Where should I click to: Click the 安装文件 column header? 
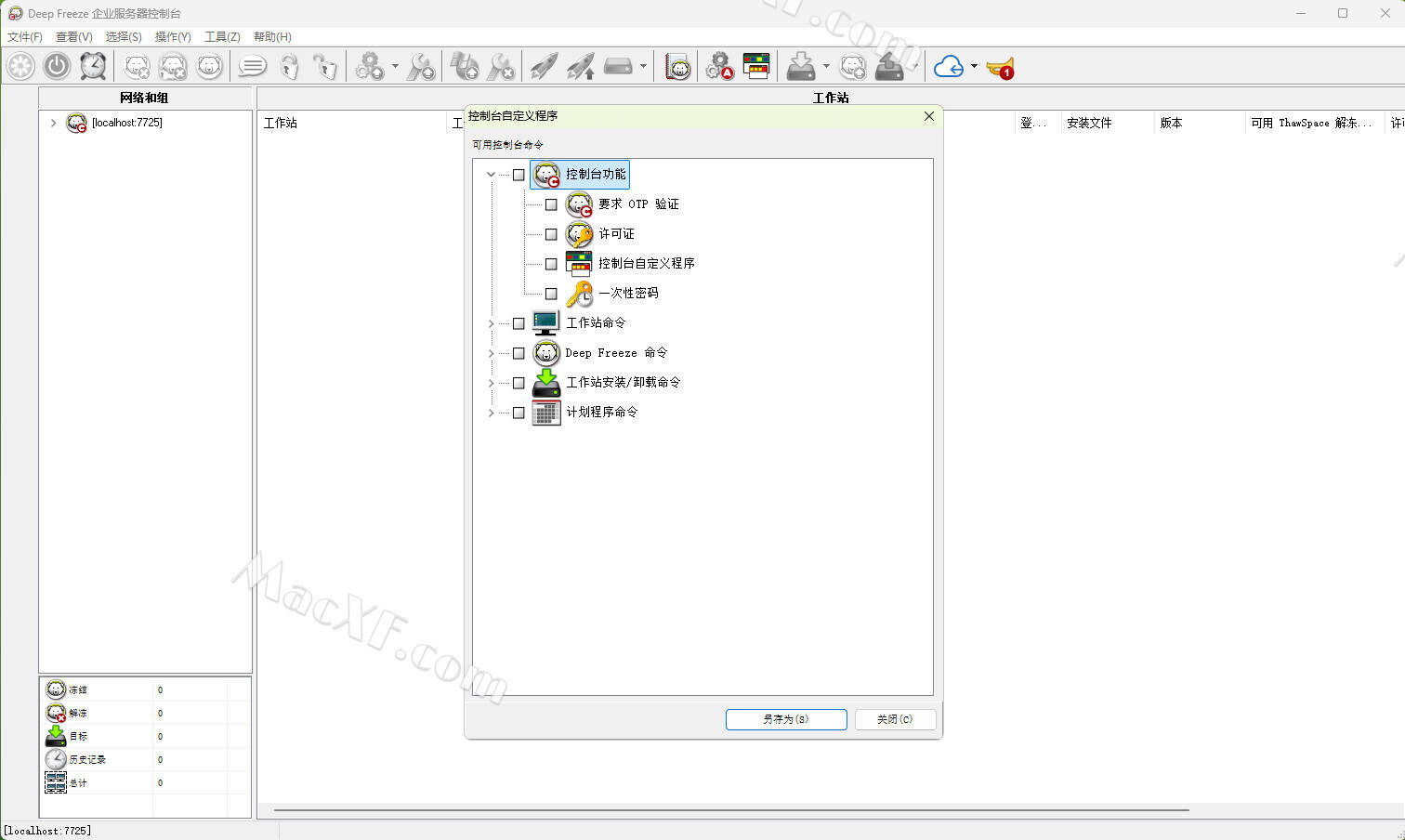(1107, 123)
